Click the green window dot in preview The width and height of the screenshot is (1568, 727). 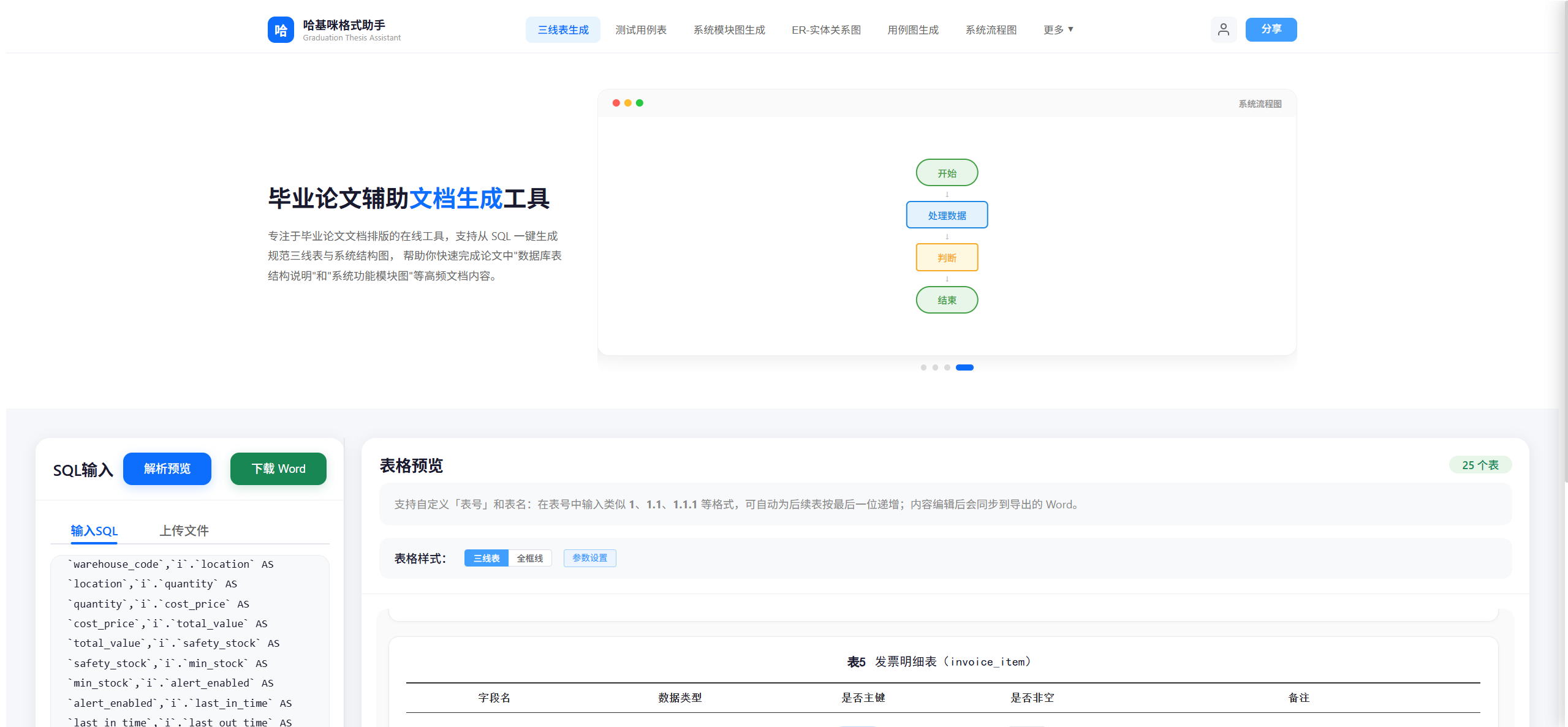tap(639, 103)
